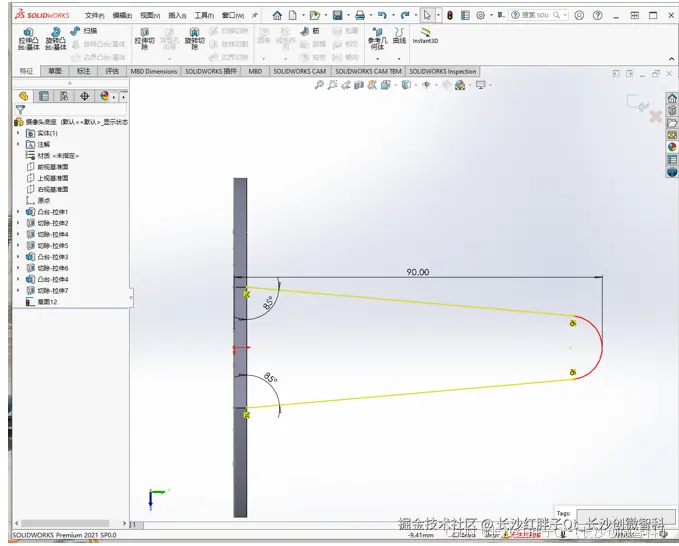Screen dimensions: 679x546
Task: Switch to the DisplayManager color ball tab
Action: click(104, 96)
